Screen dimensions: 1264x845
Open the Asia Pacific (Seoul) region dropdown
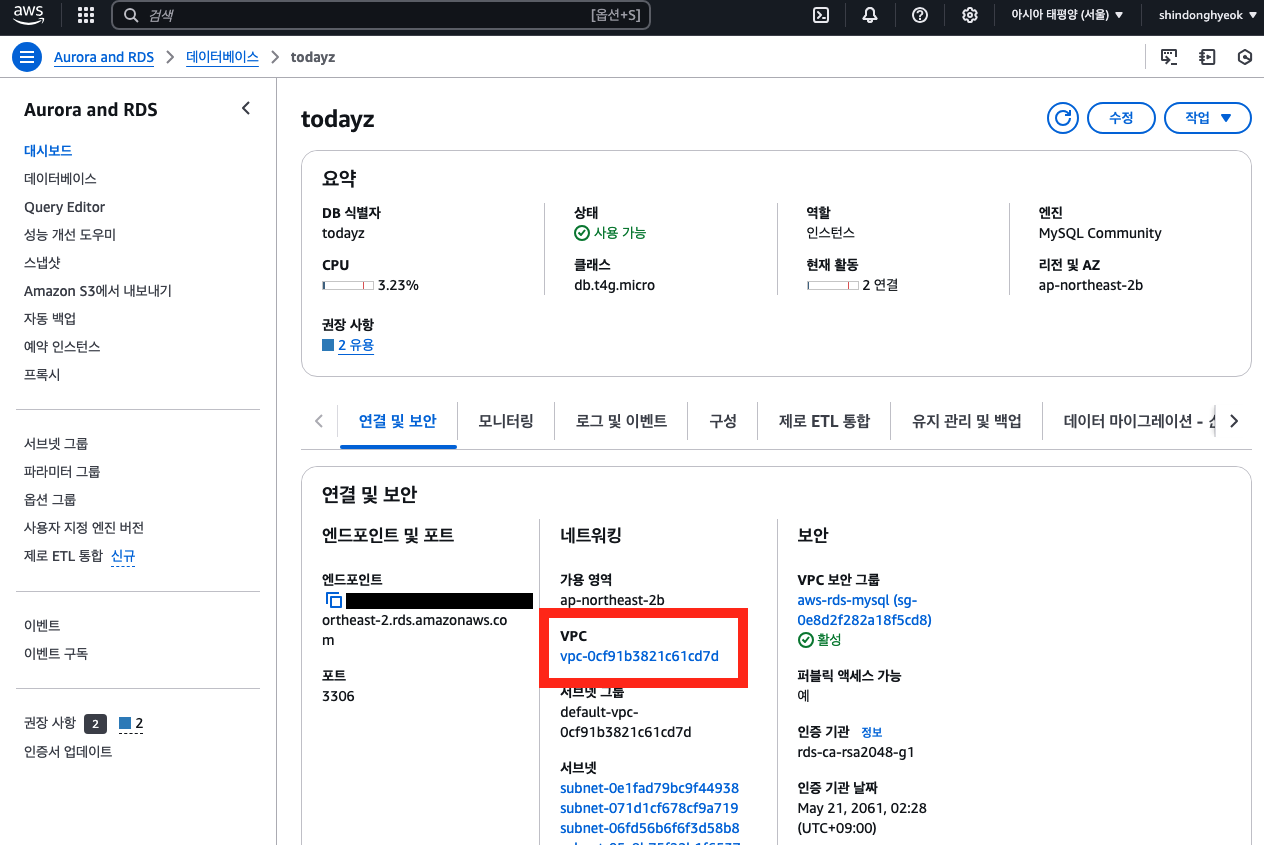pos(1067,15)
